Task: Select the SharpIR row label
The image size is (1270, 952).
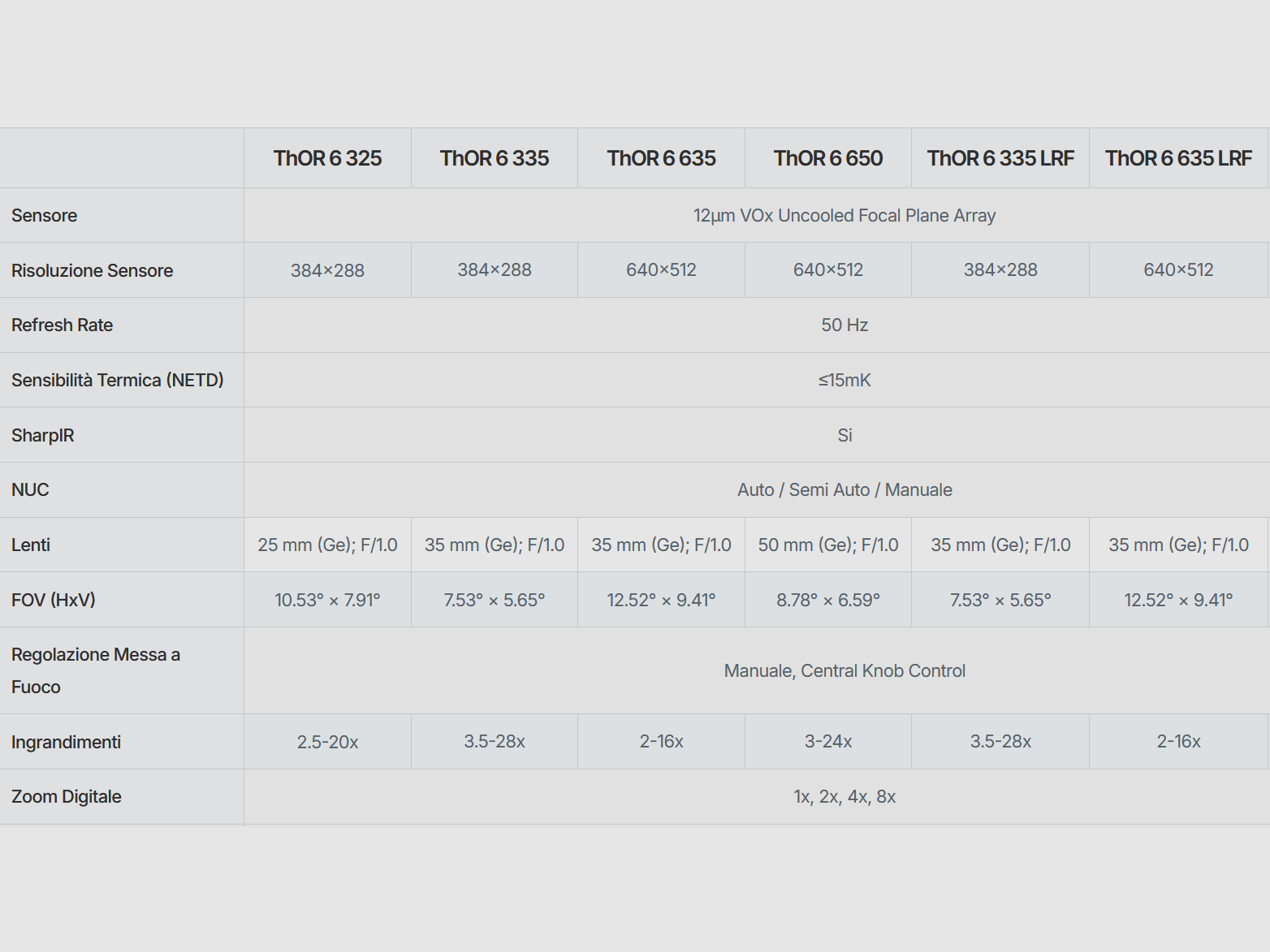Action: tap(43, 436)
